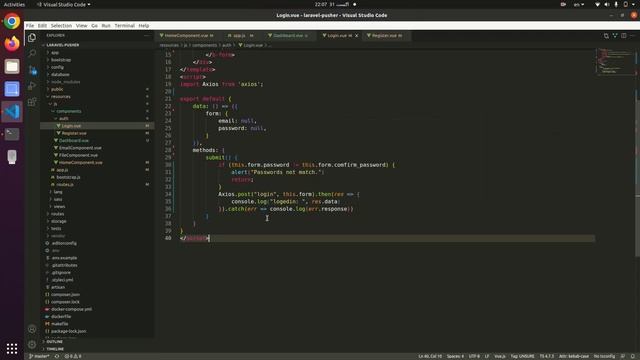Click the editor vertical scrollbar
Image resolution: width=640 pixels, height=360 pixels.
[x=637, y=153]
